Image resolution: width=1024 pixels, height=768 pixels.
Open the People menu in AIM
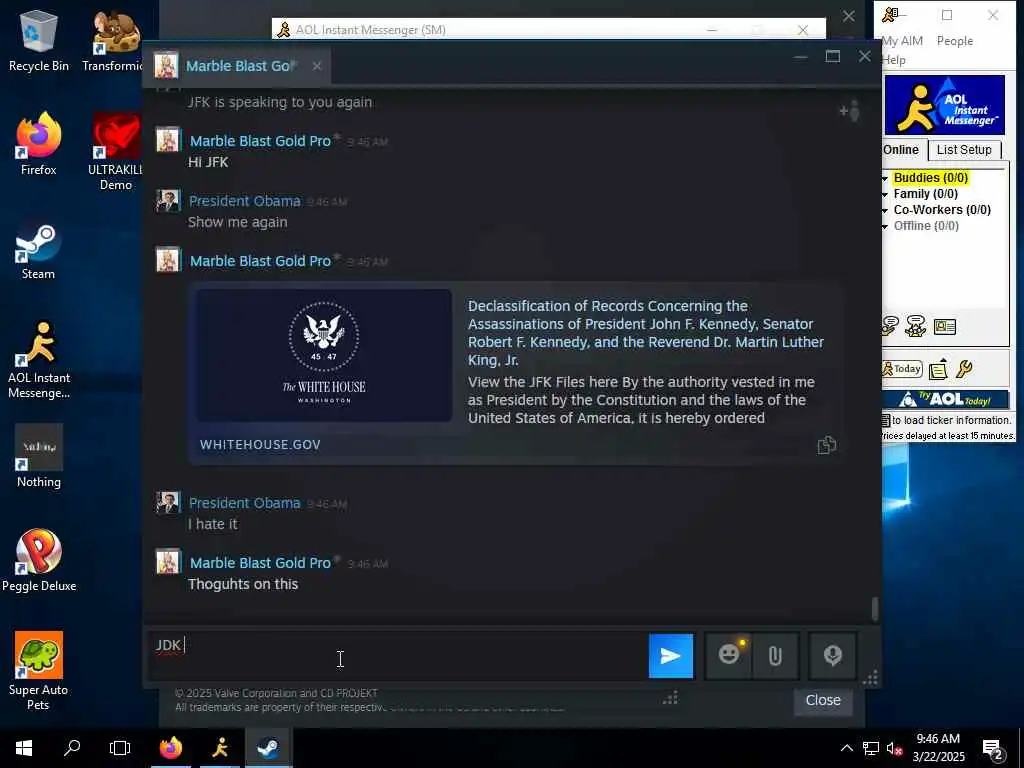coord(955,40)
